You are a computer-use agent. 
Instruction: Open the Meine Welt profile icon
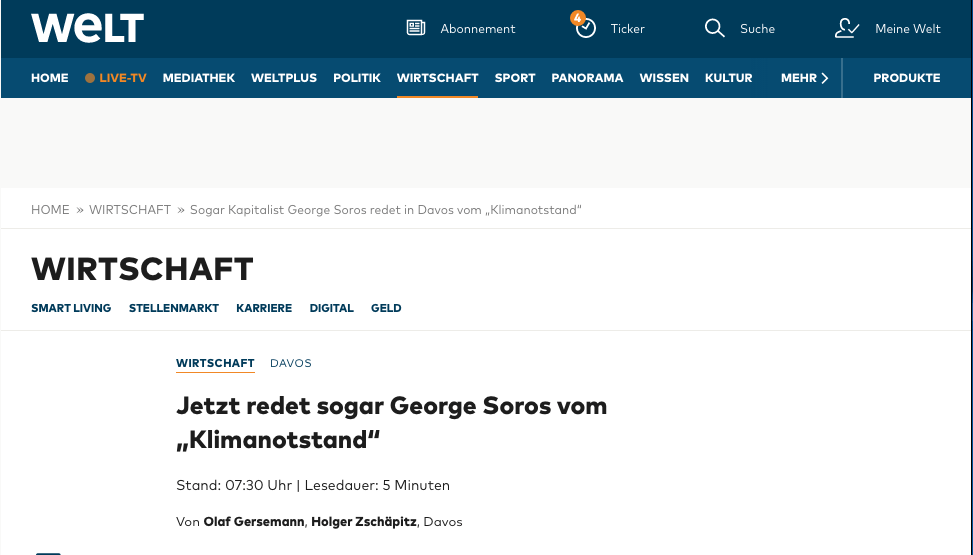pyautogui.click(x=847, y=28)
